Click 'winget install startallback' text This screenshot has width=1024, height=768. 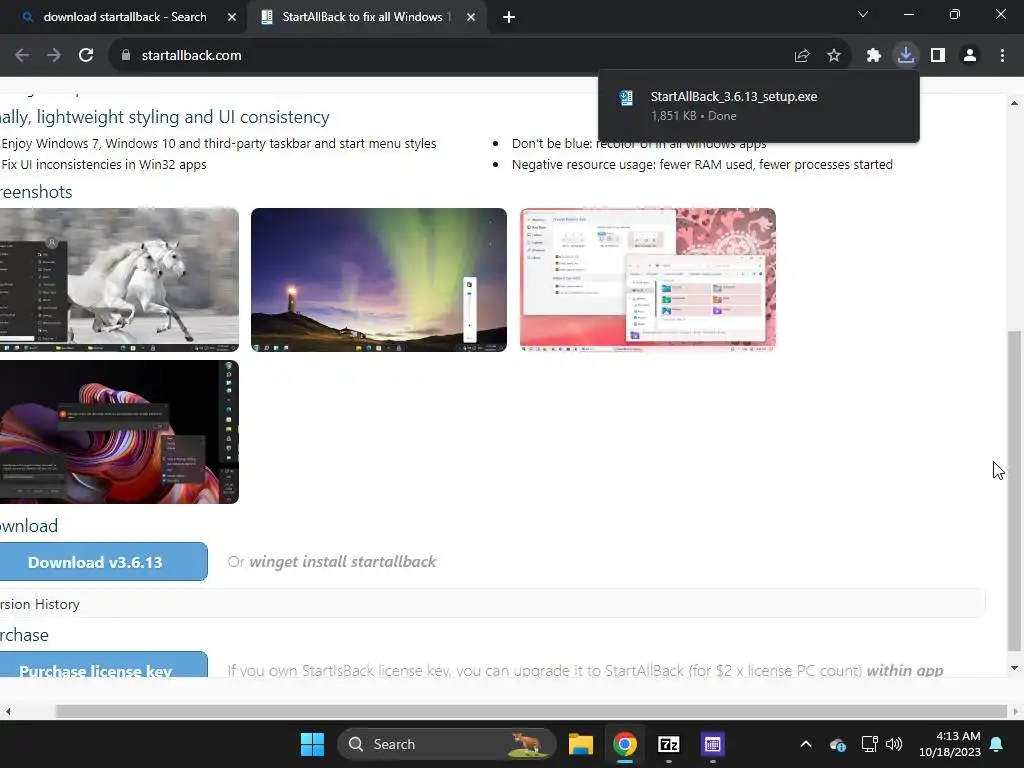(x=342, y=562)
